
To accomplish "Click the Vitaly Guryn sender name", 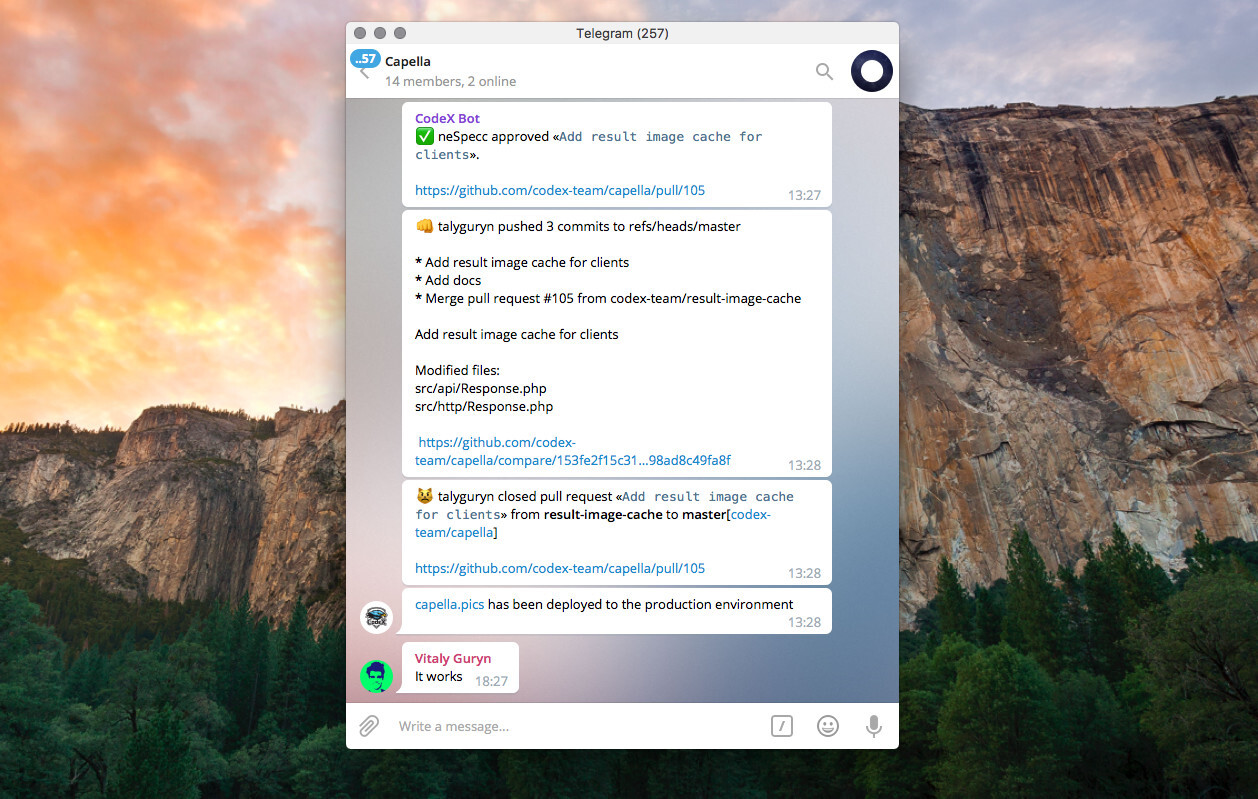I will click(x=453, y=658).
